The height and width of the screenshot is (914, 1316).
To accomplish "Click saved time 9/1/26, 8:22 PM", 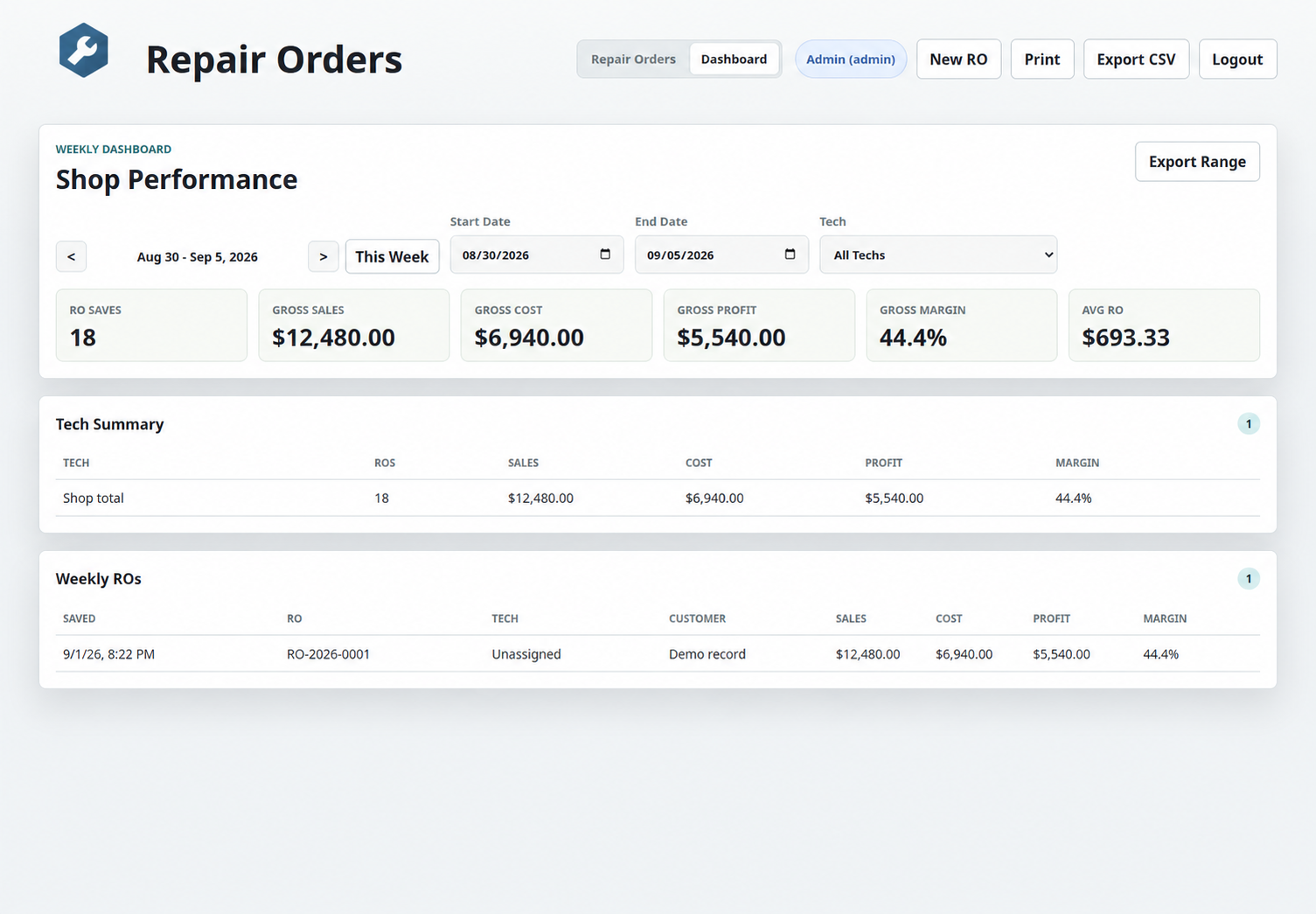I will coord(108,654).
